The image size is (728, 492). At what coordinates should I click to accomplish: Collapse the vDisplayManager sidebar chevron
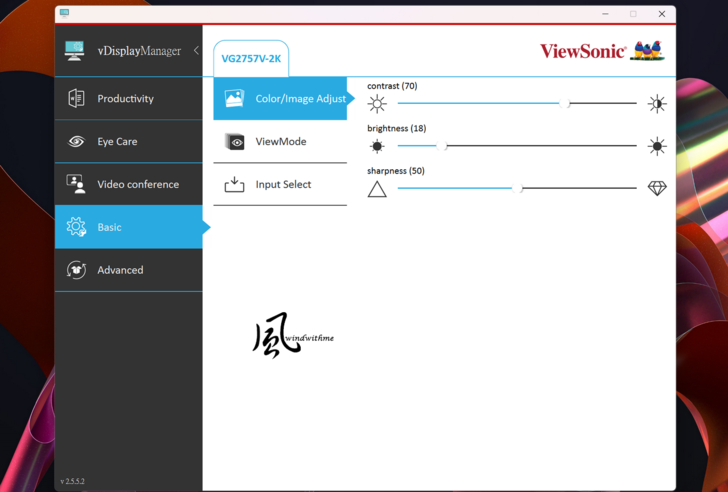(196, 51)
